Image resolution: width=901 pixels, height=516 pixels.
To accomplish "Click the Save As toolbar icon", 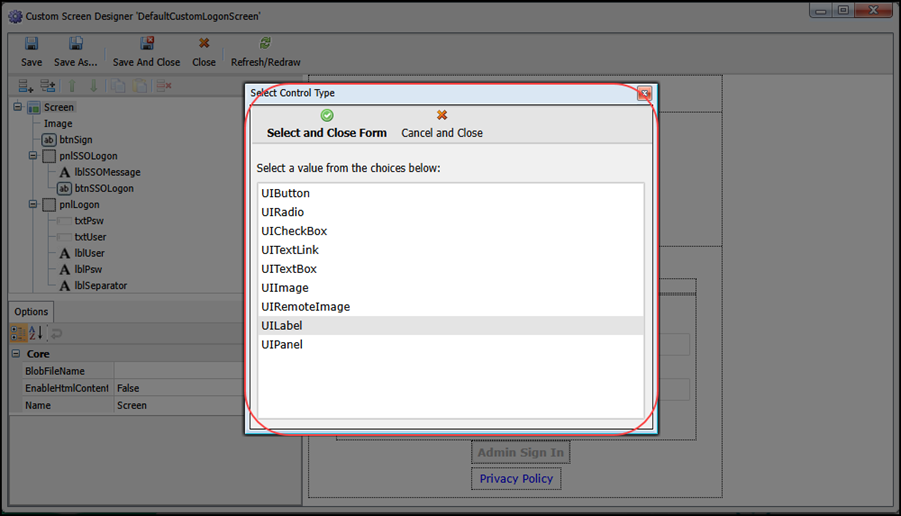I will click(75, 44).
